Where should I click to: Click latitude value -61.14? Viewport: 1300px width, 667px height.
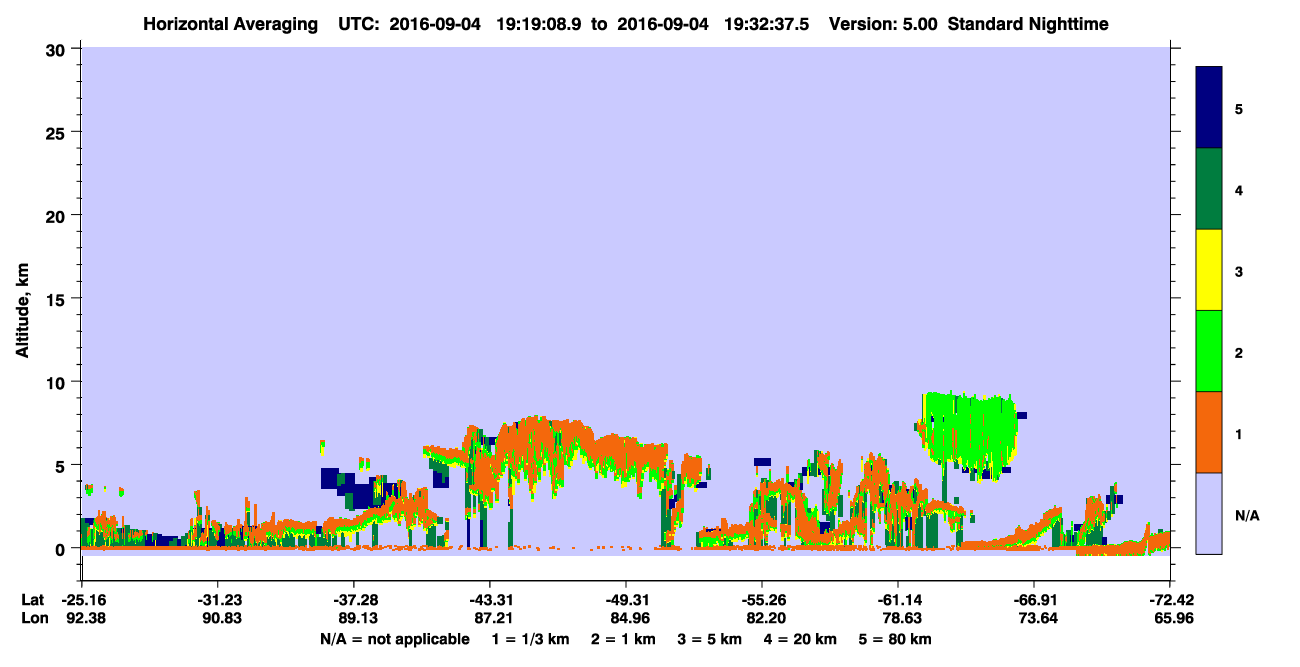point(898,600)
